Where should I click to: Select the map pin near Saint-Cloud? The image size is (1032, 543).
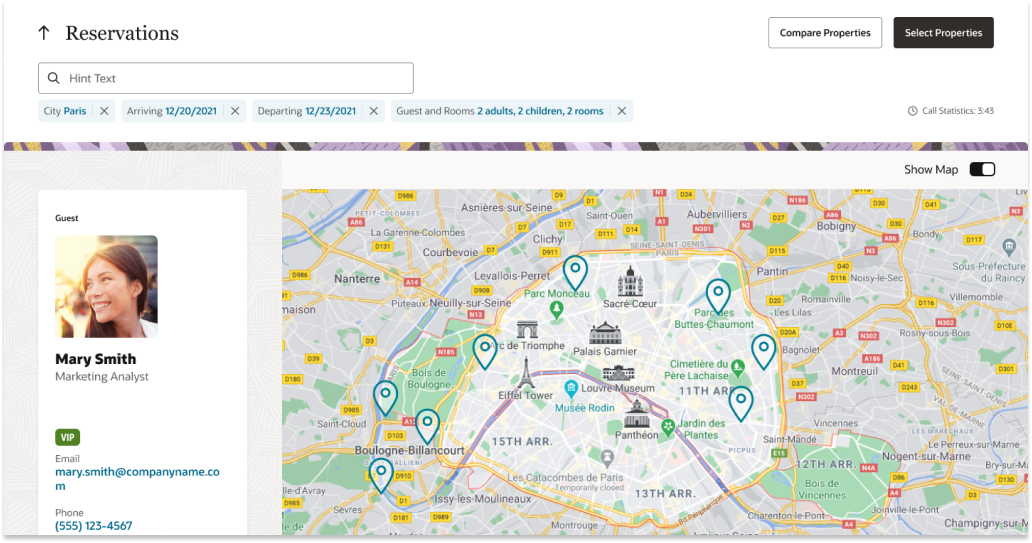(385, 396)
